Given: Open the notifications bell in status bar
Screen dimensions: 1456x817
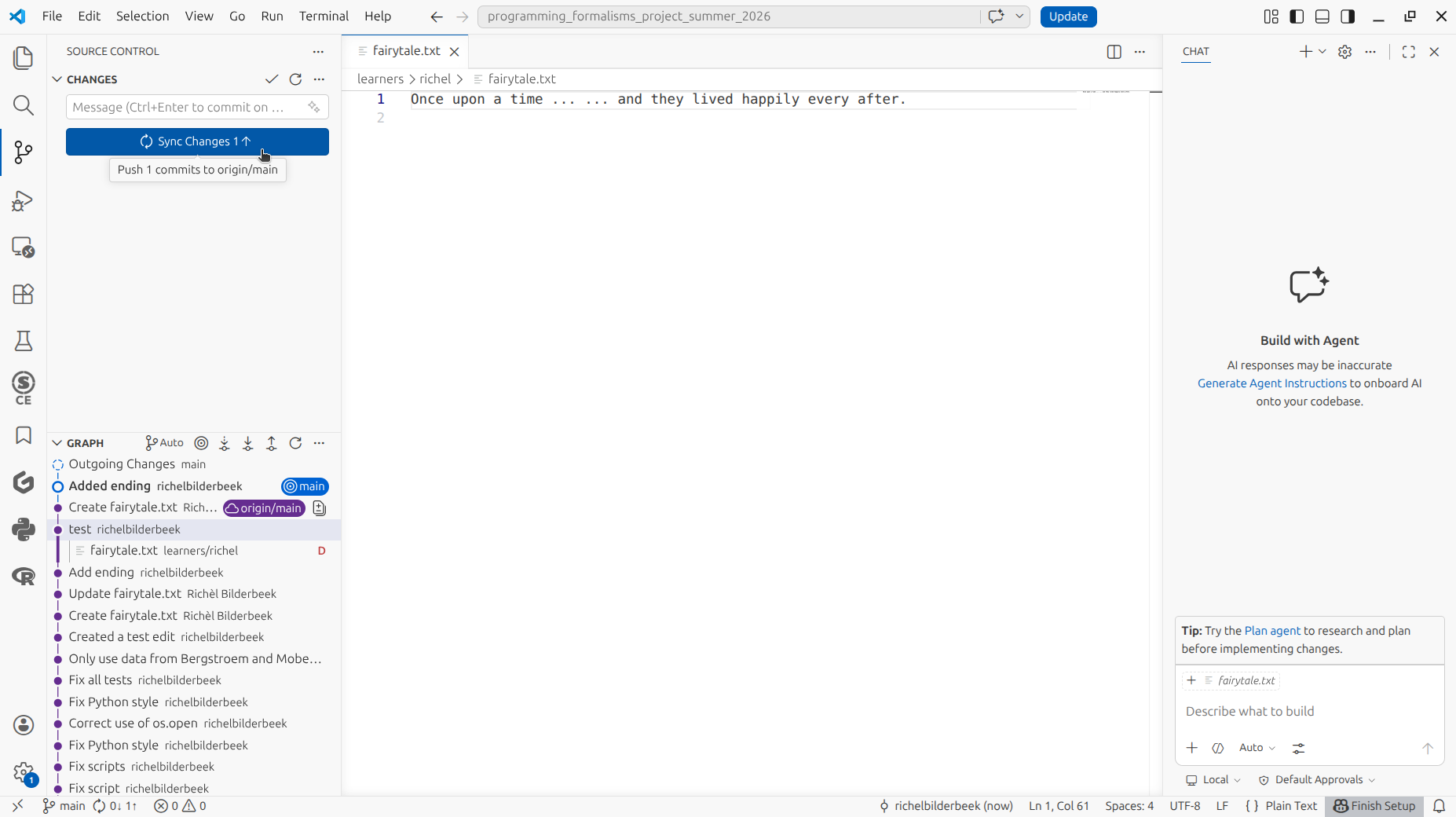Looking at the screenshot, I should tap(1440, 806).
